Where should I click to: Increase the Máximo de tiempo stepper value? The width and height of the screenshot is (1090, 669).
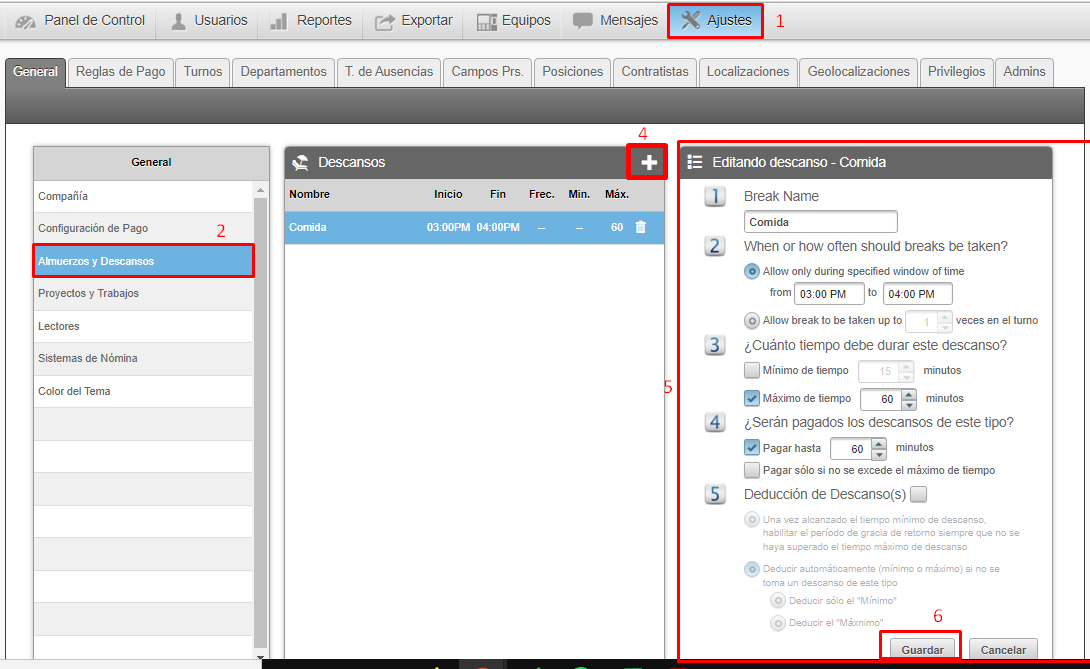pyautogui.click(x=909, y=393)
